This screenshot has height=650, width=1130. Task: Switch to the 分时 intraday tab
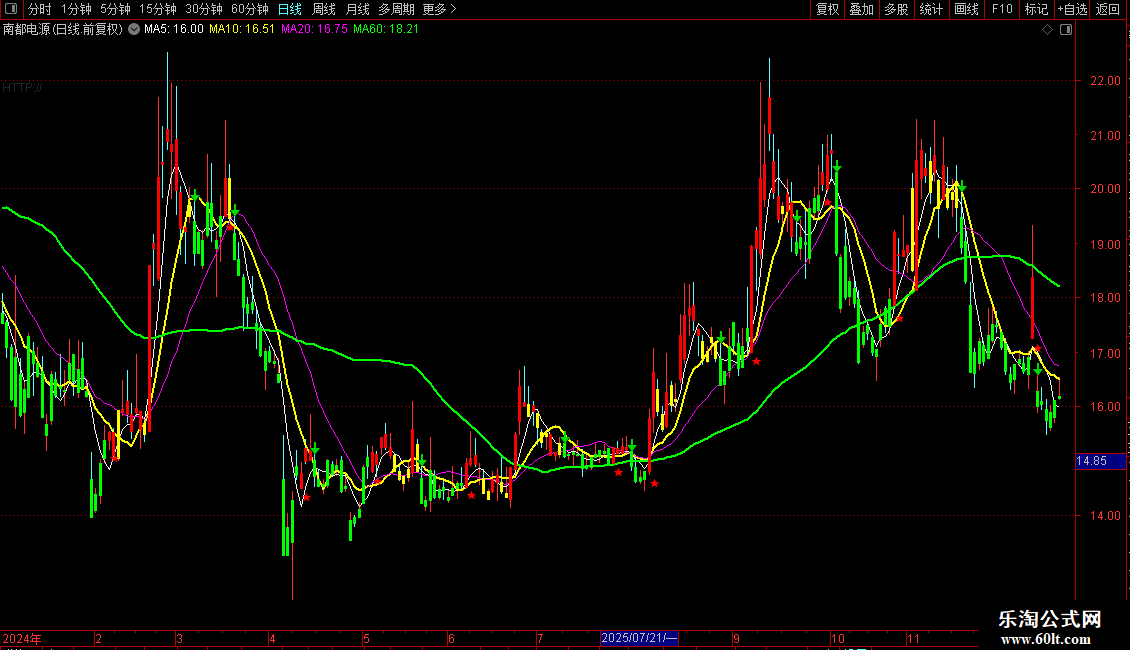(x=39, y=9)
